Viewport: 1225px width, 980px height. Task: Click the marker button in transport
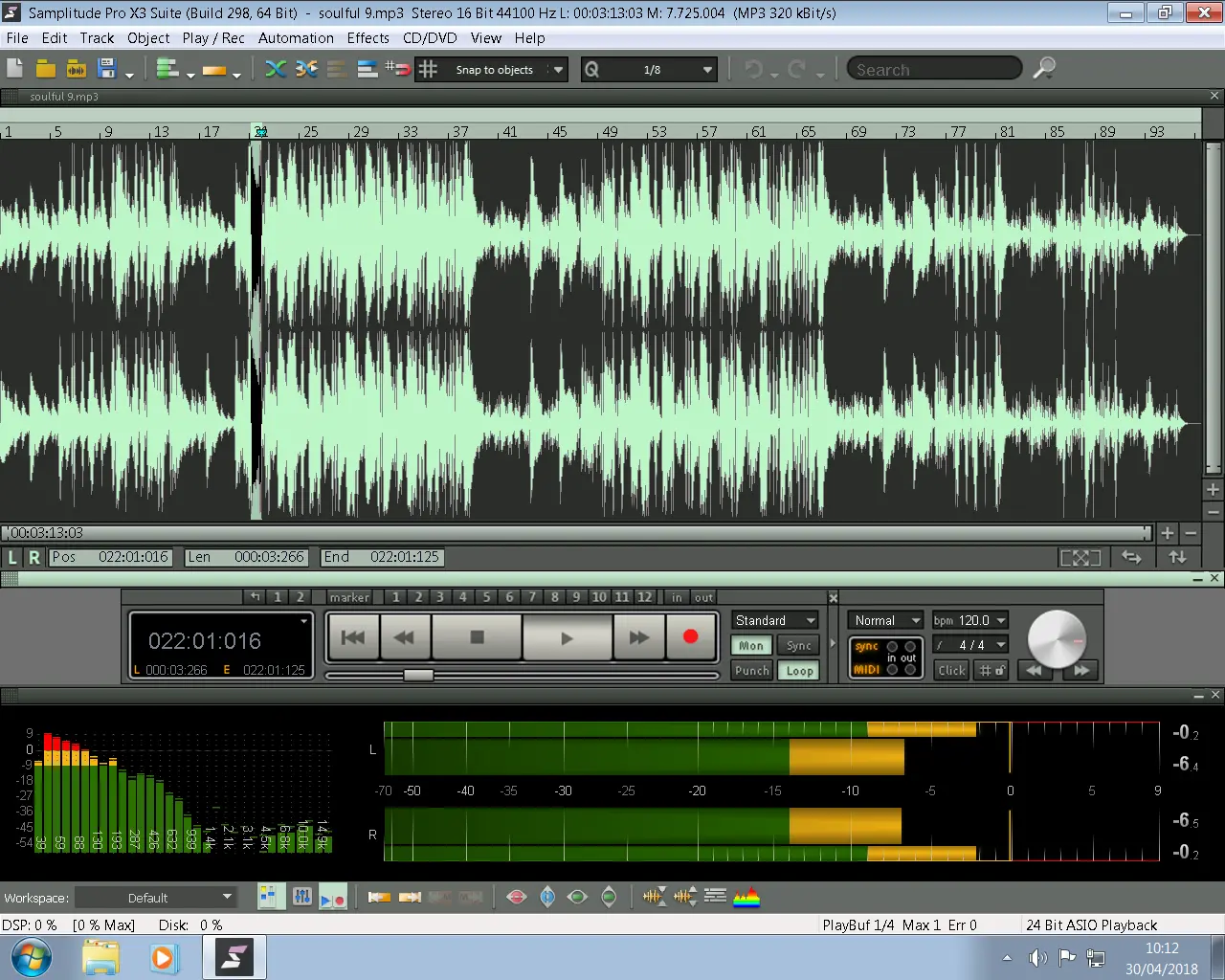348,597
